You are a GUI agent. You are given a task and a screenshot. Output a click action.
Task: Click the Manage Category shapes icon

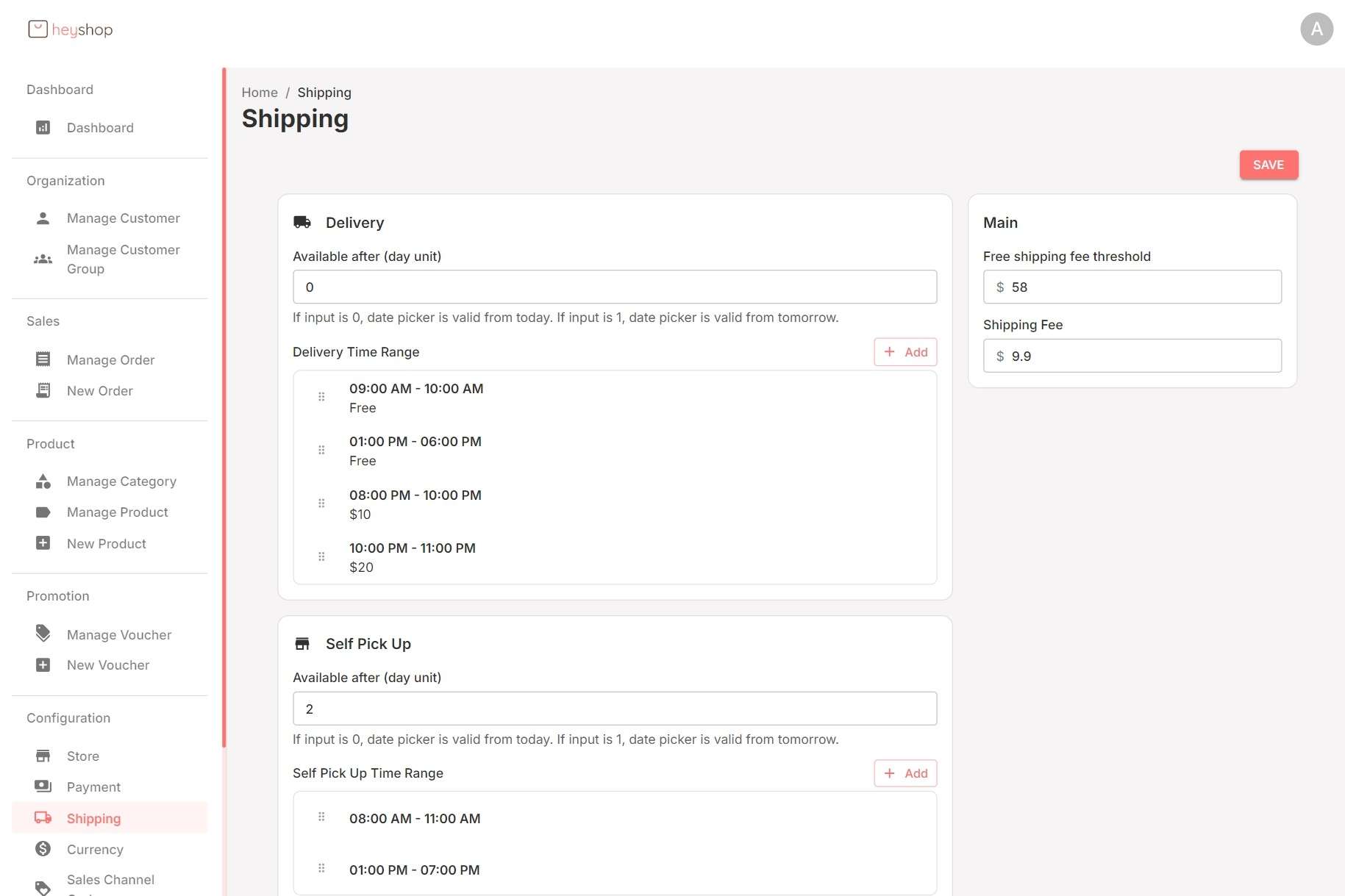click(x=43, y=481)
